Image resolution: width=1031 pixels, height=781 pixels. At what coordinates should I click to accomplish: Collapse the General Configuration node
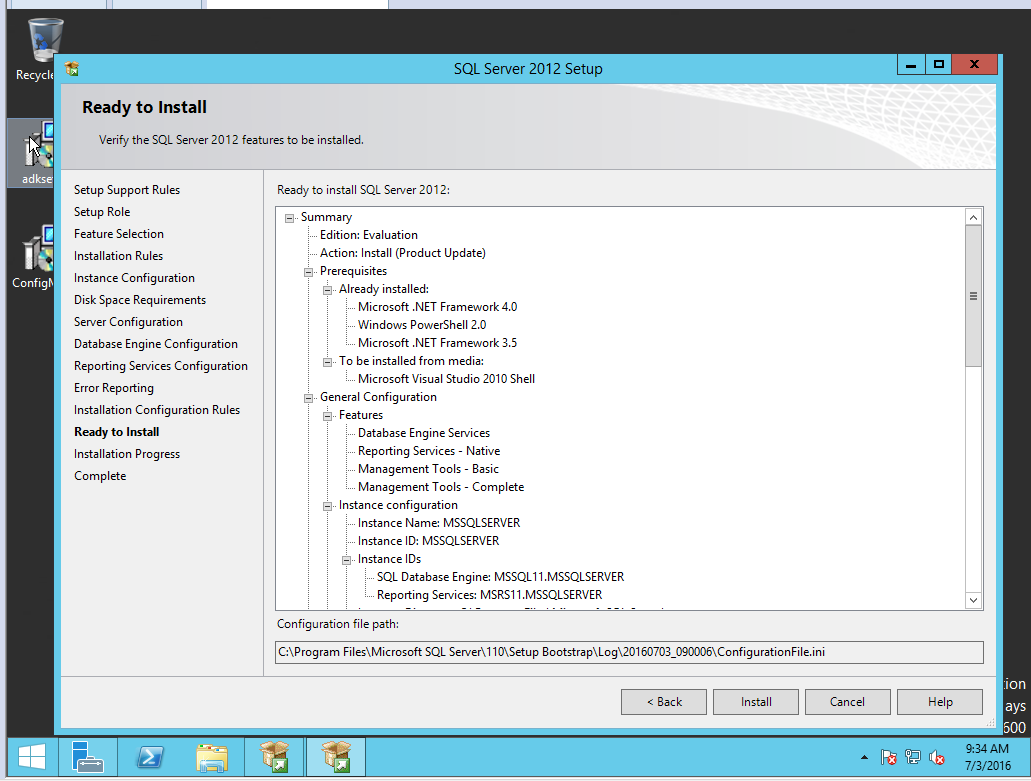[x=308, y=398]
